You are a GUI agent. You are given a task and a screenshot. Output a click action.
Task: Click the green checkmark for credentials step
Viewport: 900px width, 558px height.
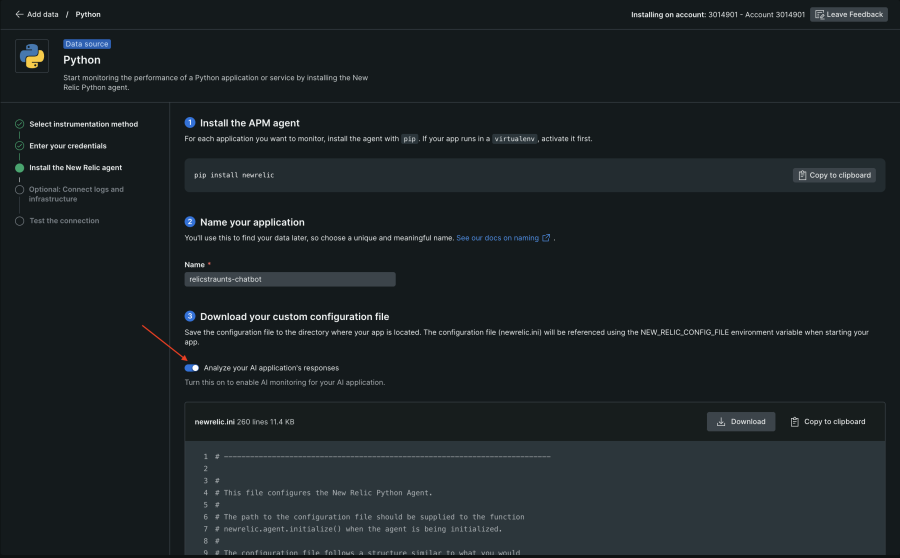point(19,146)
